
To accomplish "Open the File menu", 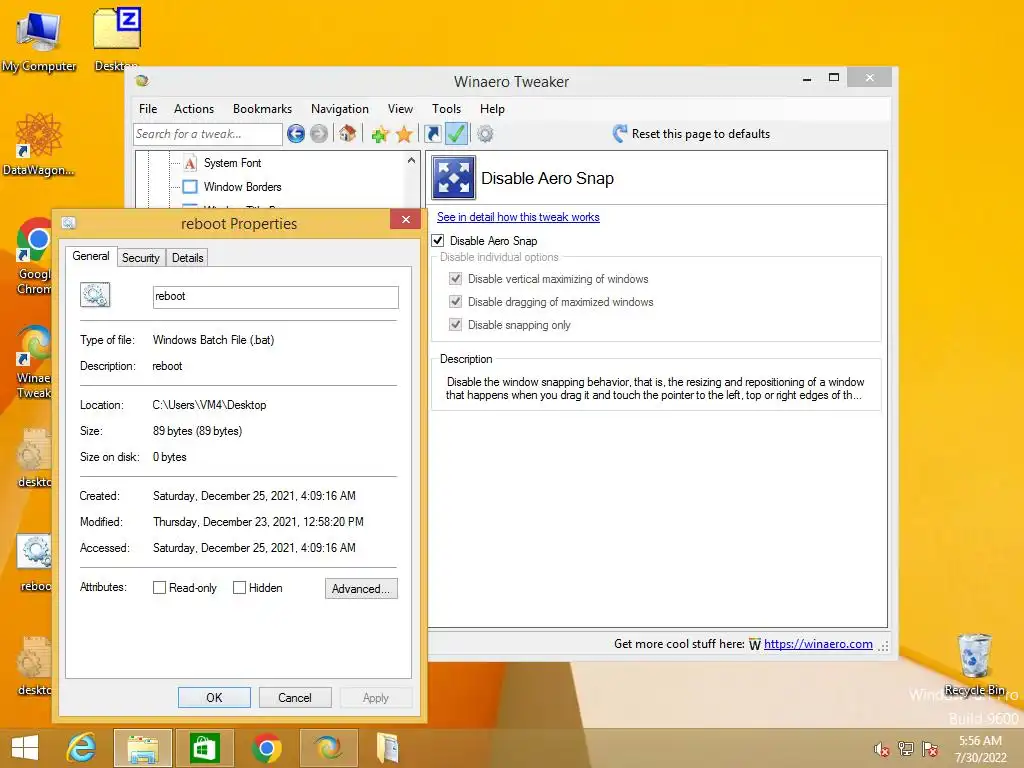I will (148, 109).
